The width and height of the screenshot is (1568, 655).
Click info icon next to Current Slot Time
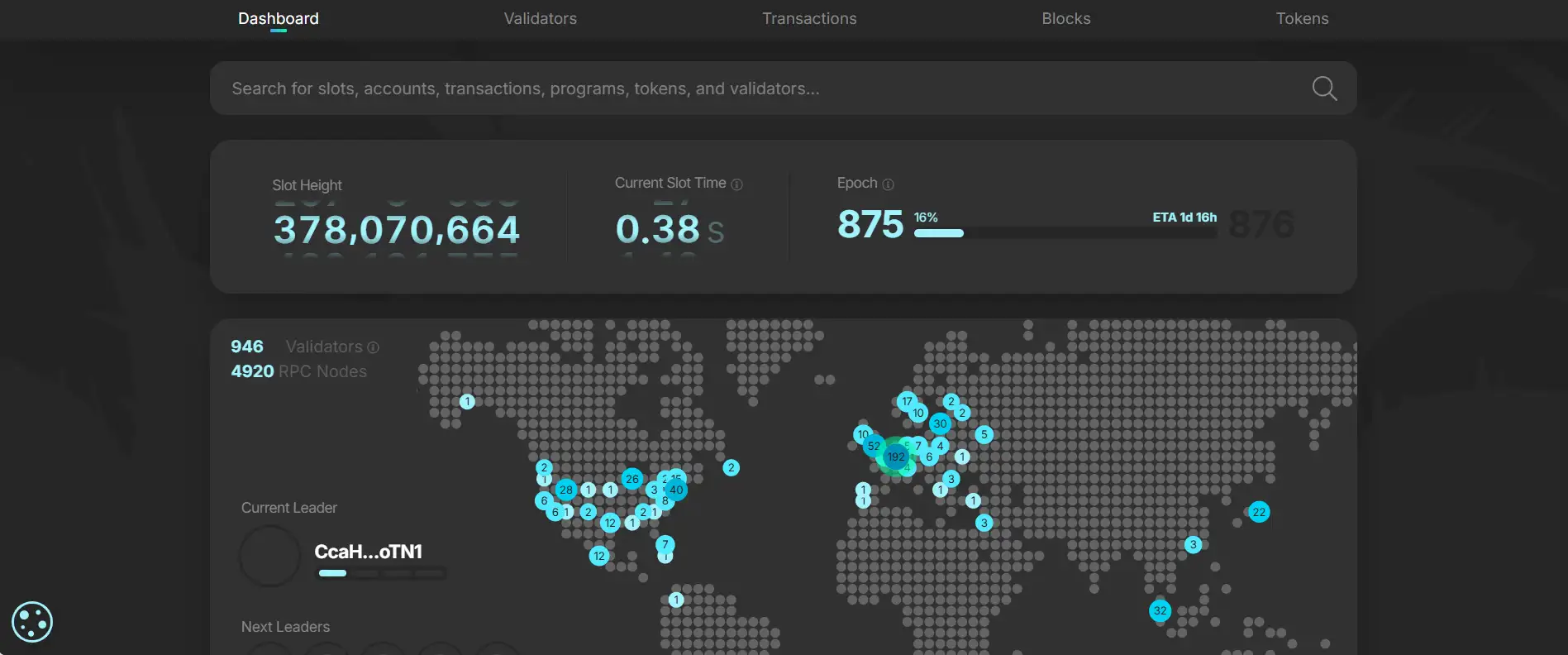[x=736, y=184]
